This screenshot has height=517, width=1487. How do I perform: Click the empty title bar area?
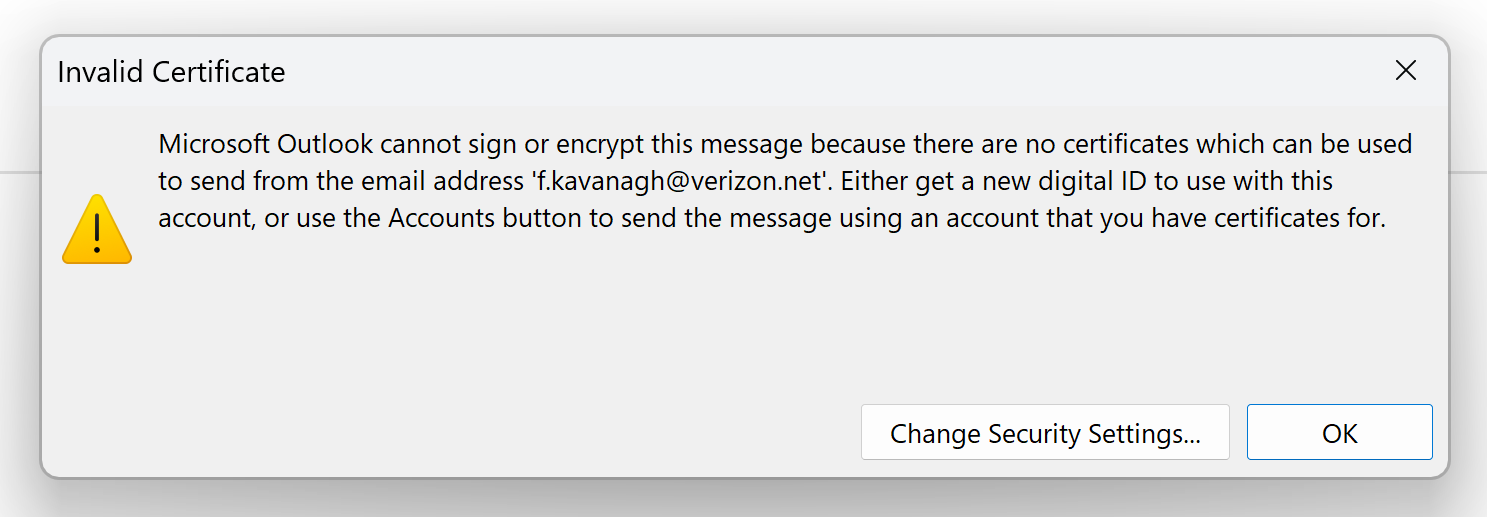tap(800, 72)
